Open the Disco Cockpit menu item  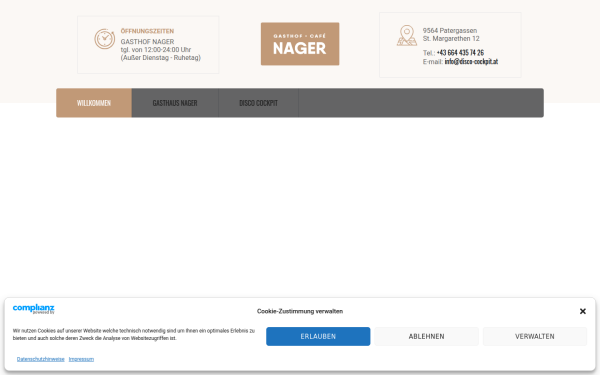tap(258, 103)
